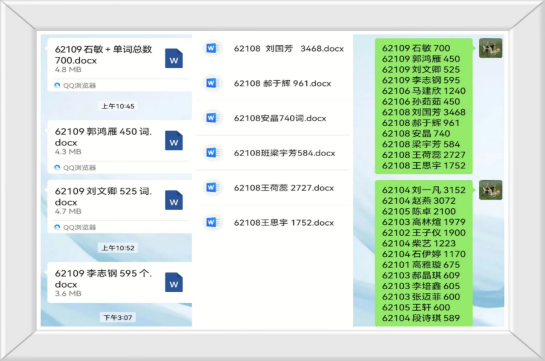Click the 上午10:45 timestamp label
The width and height of the screenshot is (545, 361).
118,106
